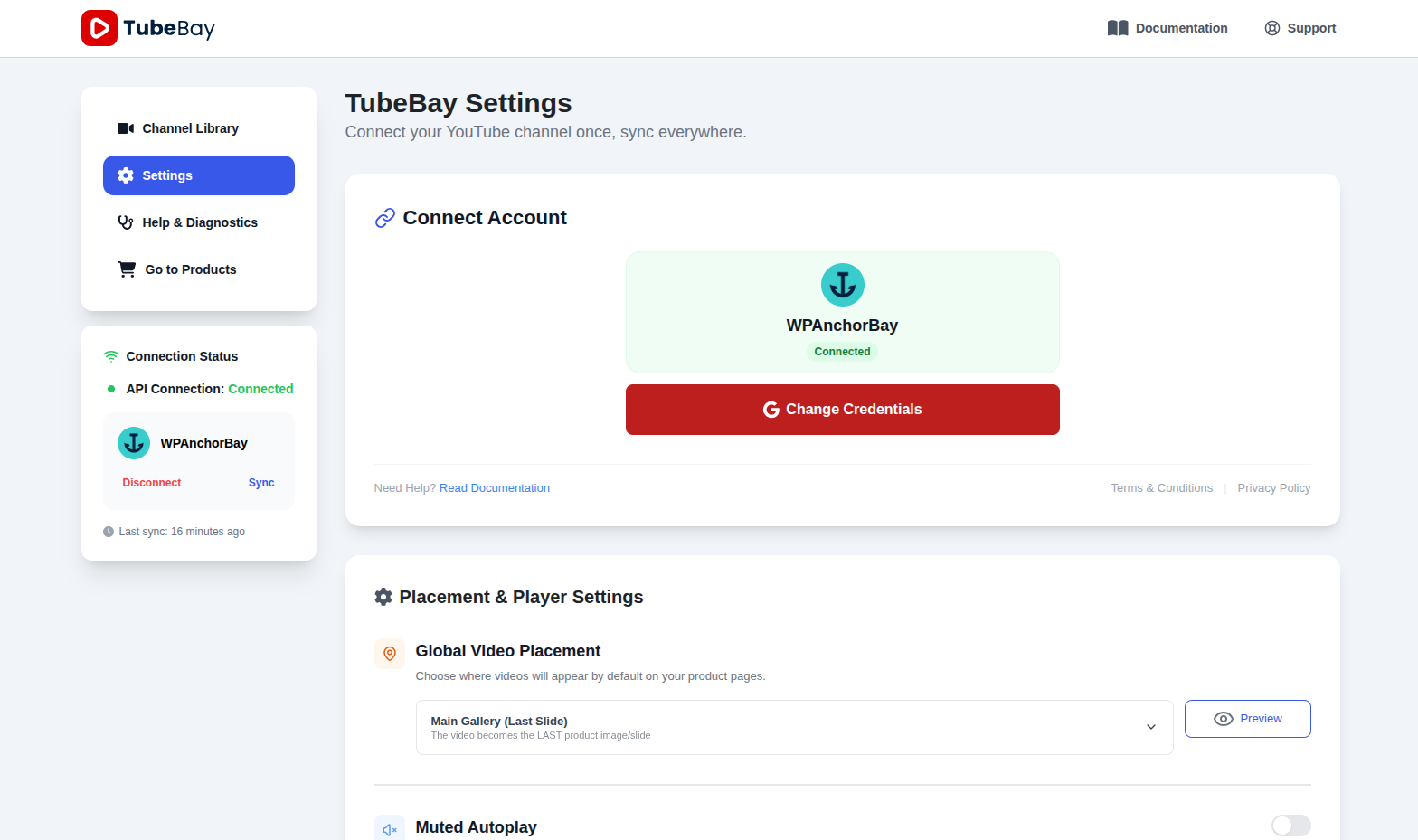This screenshot has height=840, width=1418.
Task: Open Go to Products menu item
Action: pyautogui.click(x=199, y=269)
